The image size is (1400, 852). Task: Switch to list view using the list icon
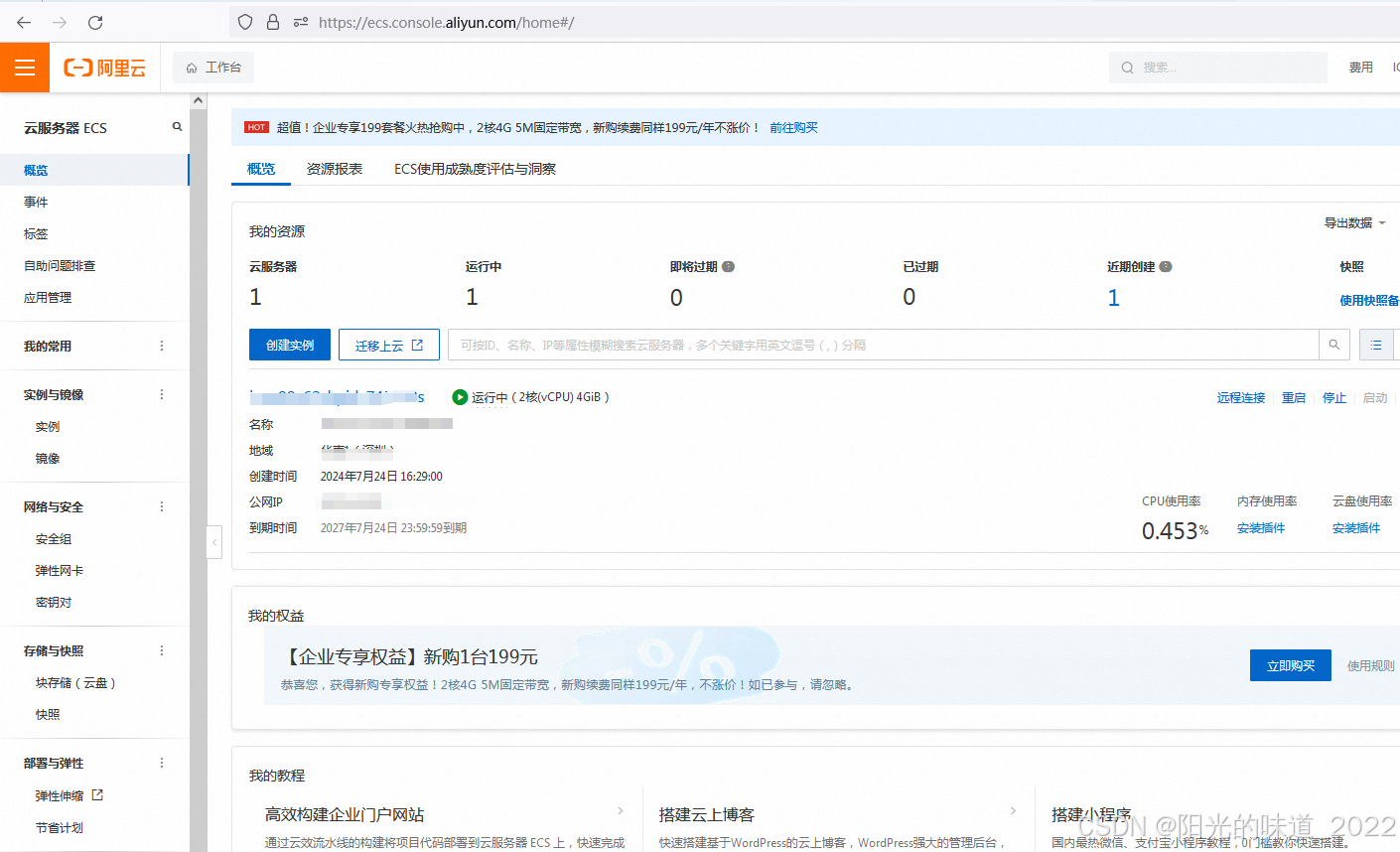coord(1376,345)
